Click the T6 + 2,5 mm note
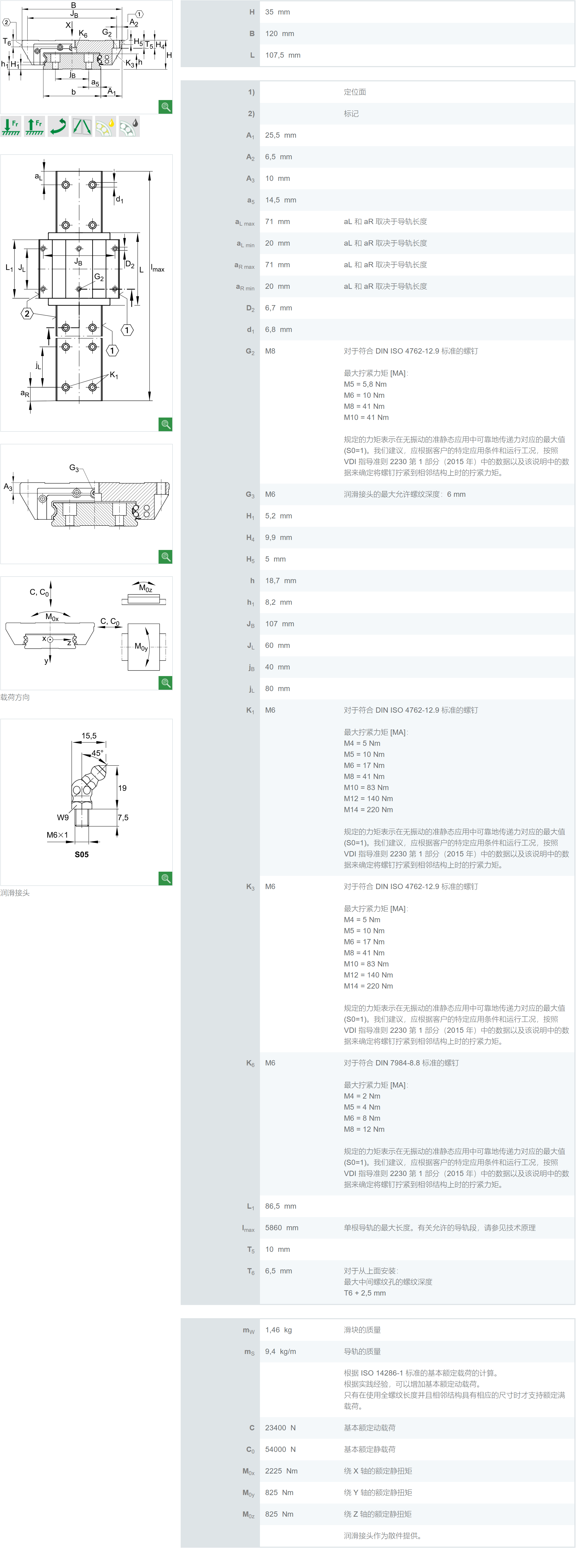The image size is (576, 1568). click(x=365, y=1293)
